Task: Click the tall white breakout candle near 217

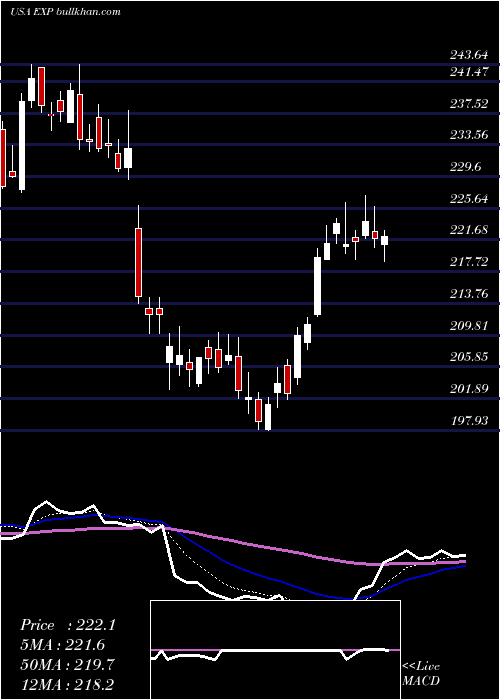Action: pos(317,286)
